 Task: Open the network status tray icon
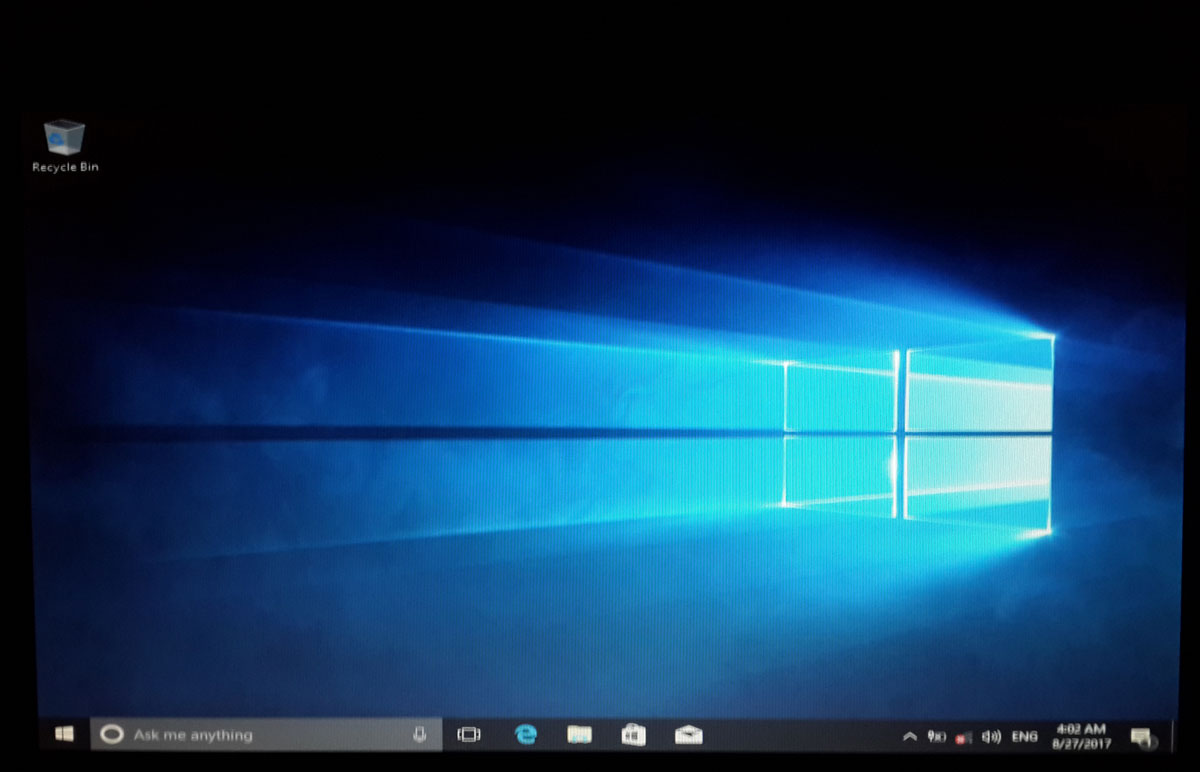click(964, 737)
